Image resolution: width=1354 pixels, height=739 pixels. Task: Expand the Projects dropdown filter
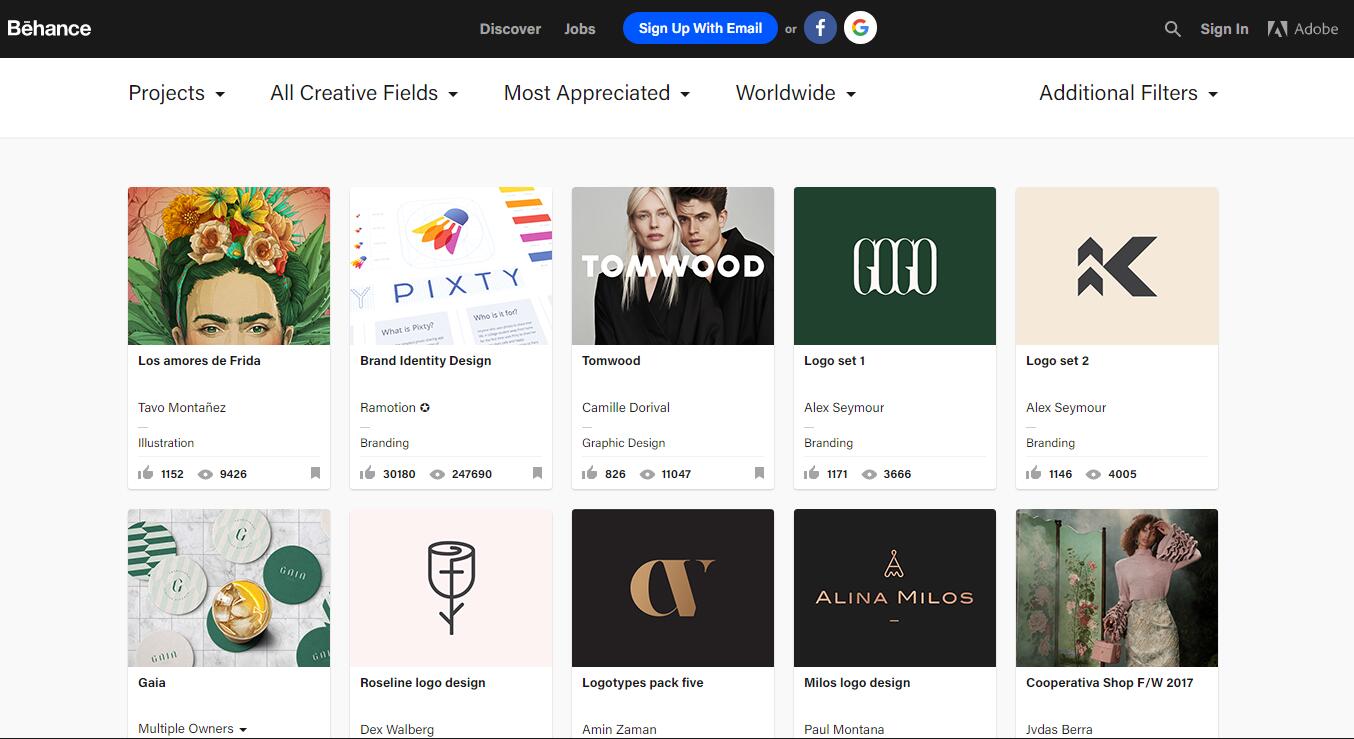(x=177, y=93)
